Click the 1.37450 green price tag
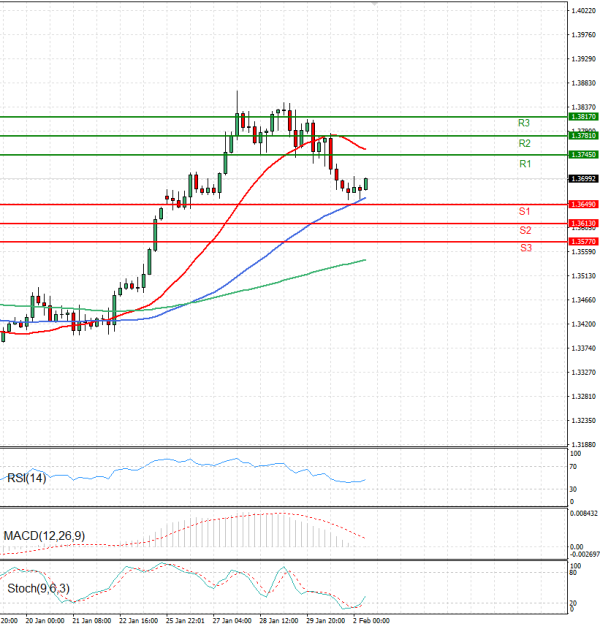Screen dimensions: 600x629 click(x=583, y=155)
